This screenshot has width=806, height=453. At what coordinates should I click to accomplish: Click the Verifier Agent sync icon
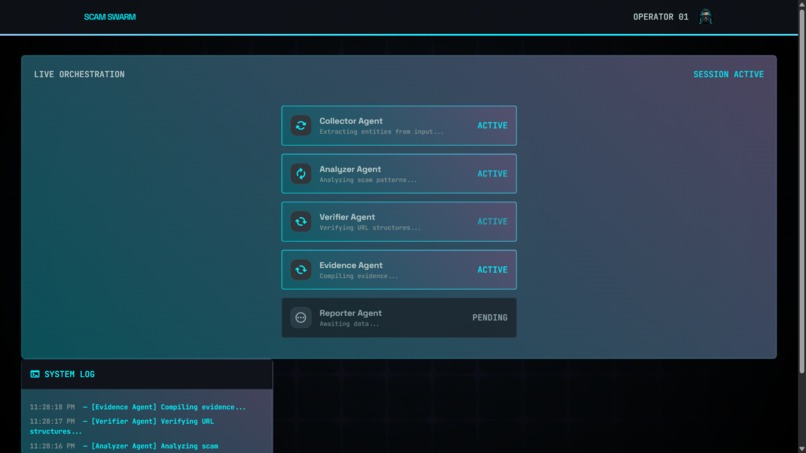301,222
